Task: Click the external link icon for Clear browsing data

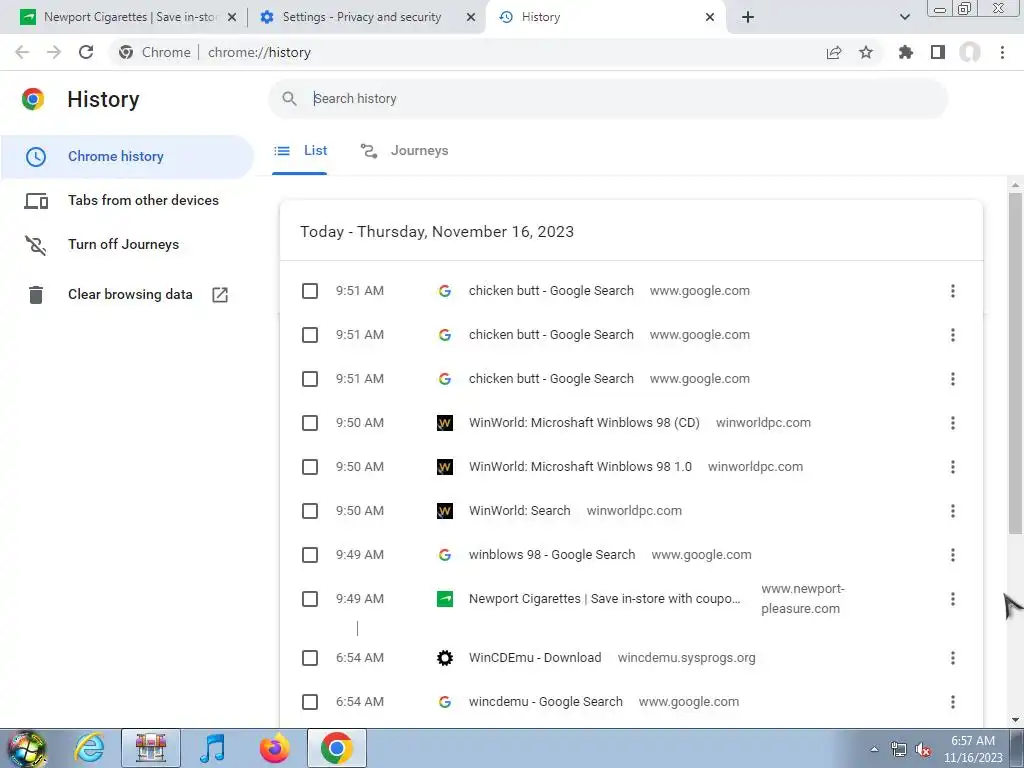Action: pos(220,295)
